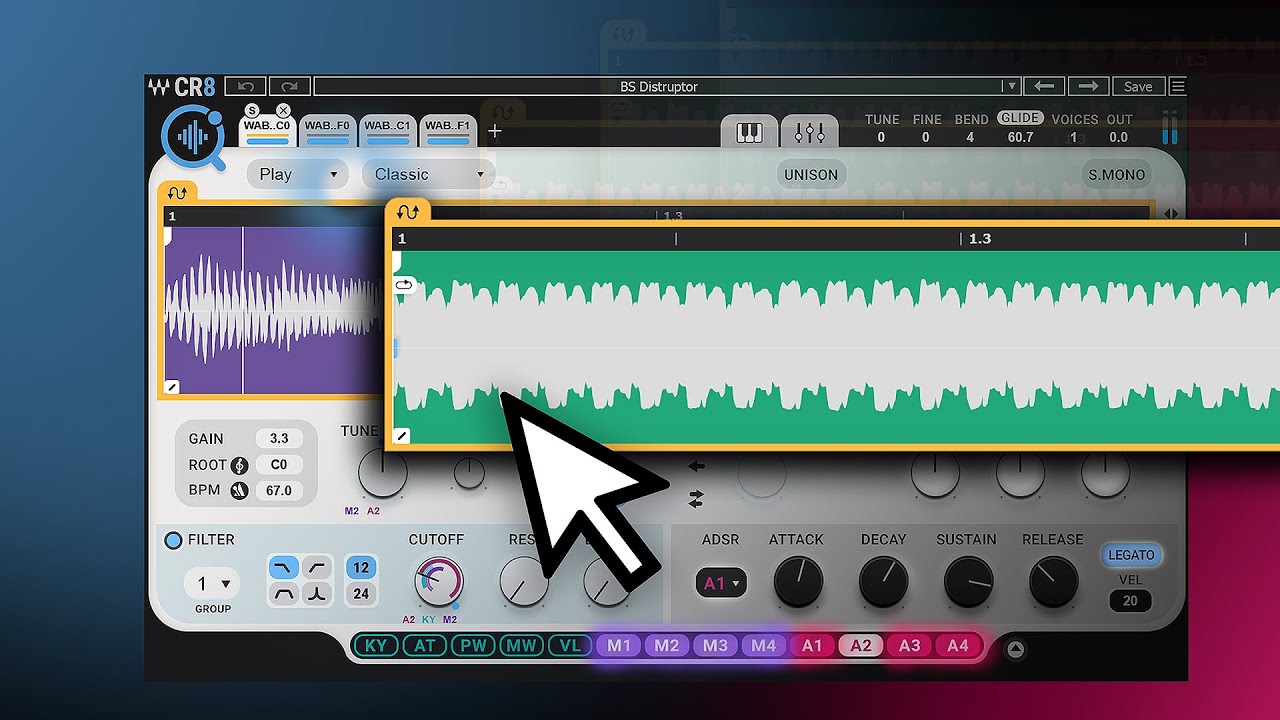Image resolution: width=1280 pixels, height=720 pixels.
Task: Toggle GLIDE on or off
Action: point(1020,119)
